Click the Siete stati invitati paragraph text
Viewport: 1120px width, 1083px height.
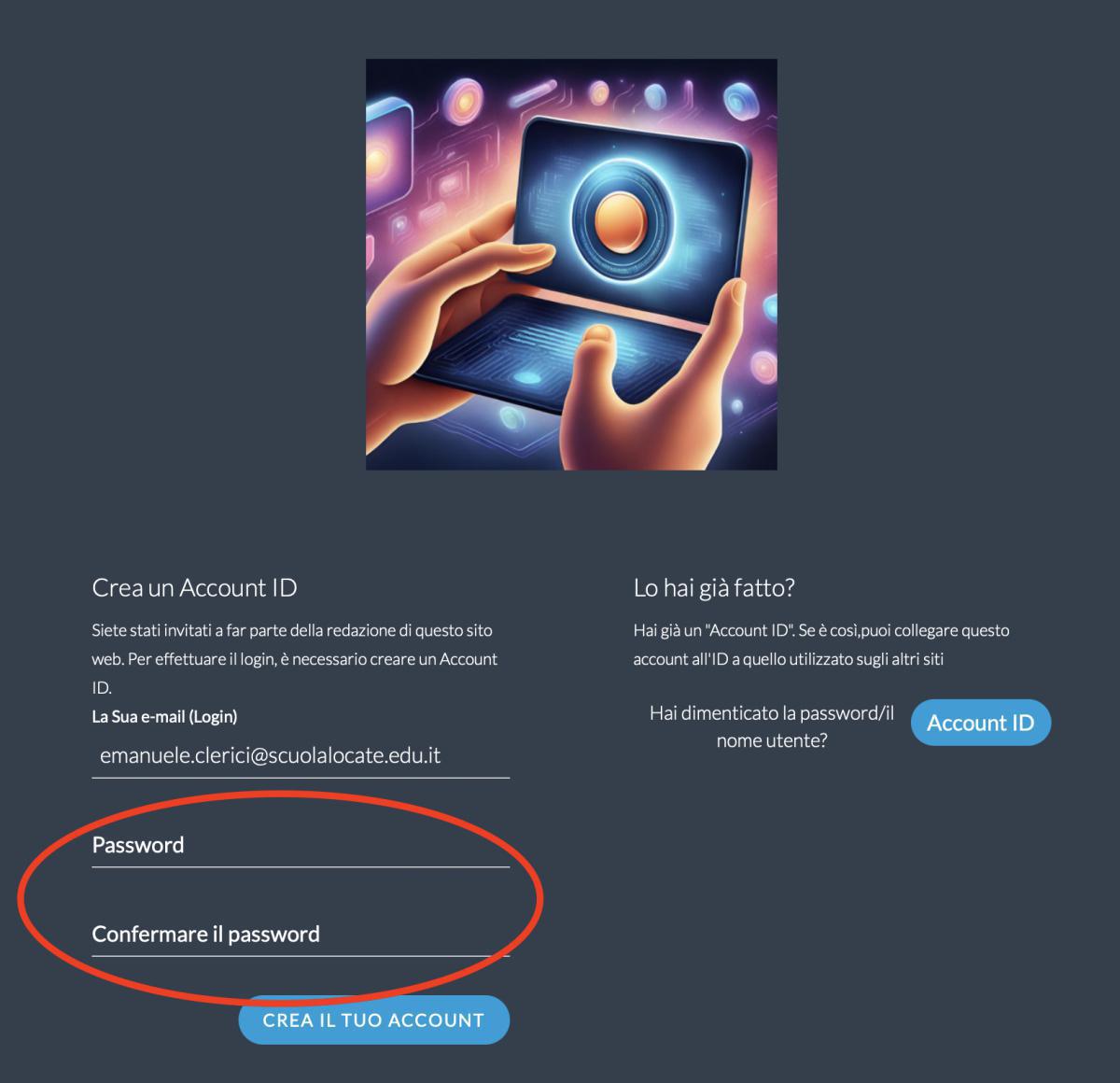point(295,658)
